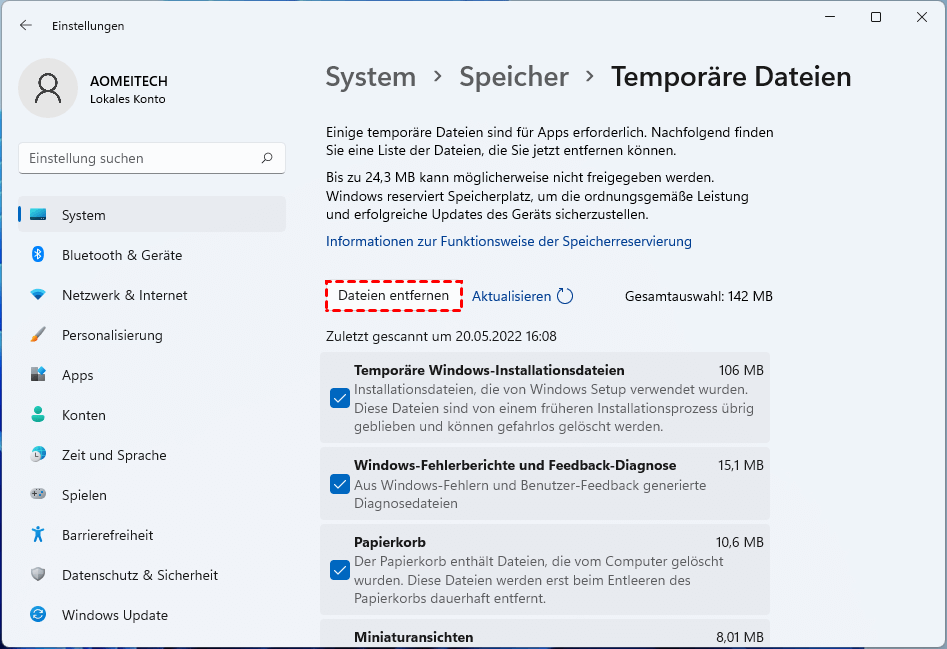Click the System monitor icon in sidebar
This screenshot has height=649, width=947.
click(38, 215)
